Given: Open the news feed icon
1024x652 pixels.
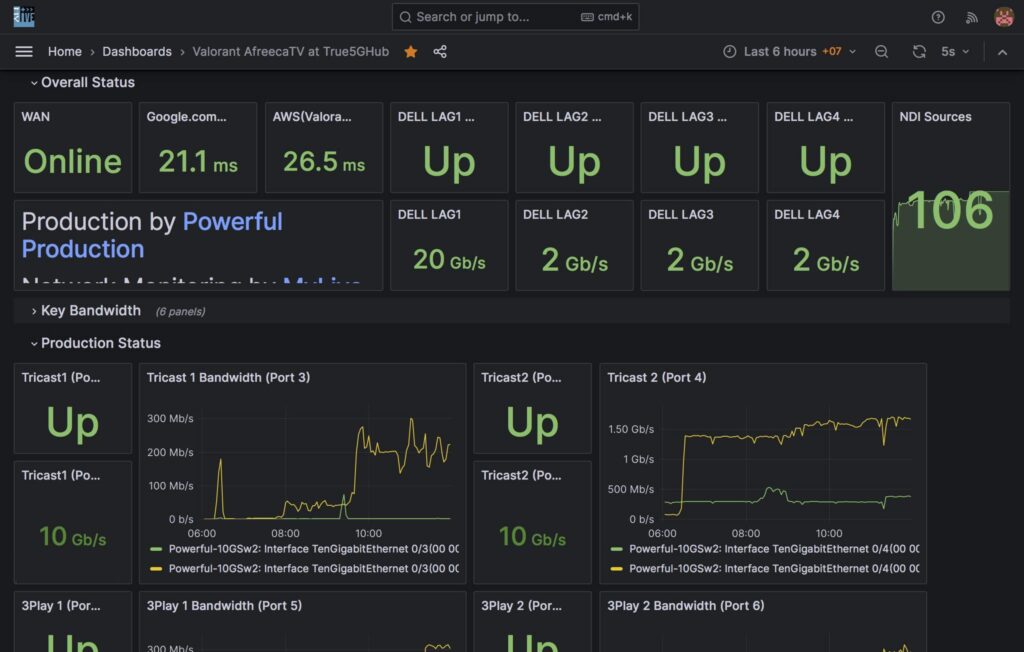Looking at the screenshot, I should tap(972, 17).
